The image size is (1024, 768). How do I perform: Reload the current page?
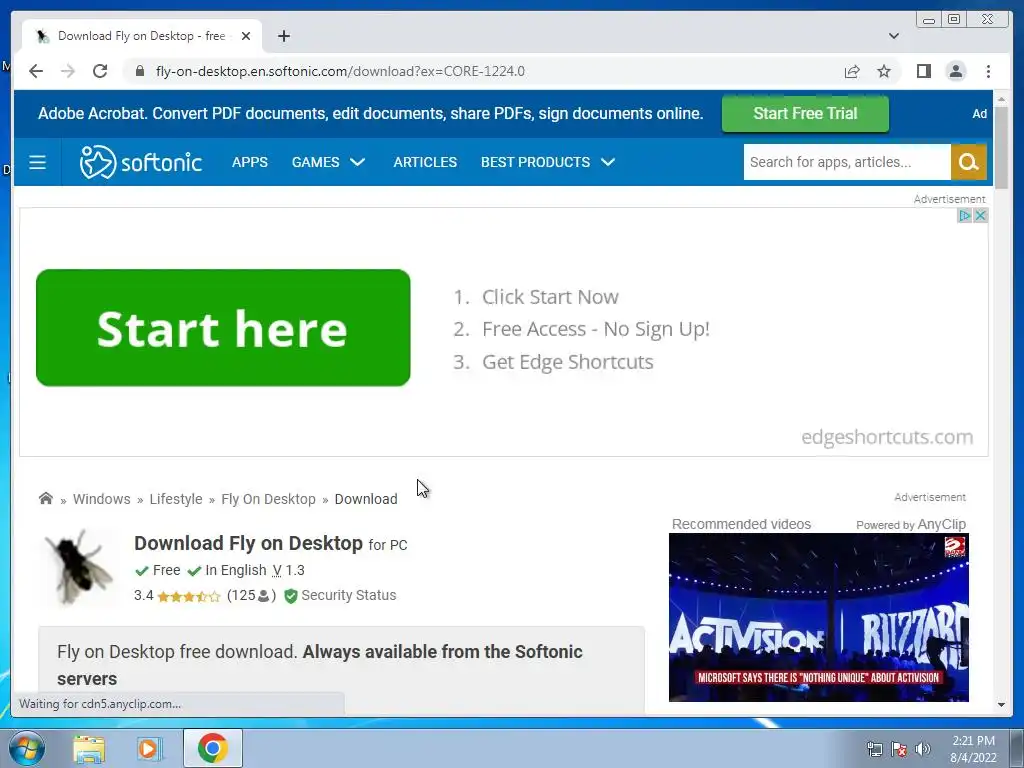tap(100, 71)
